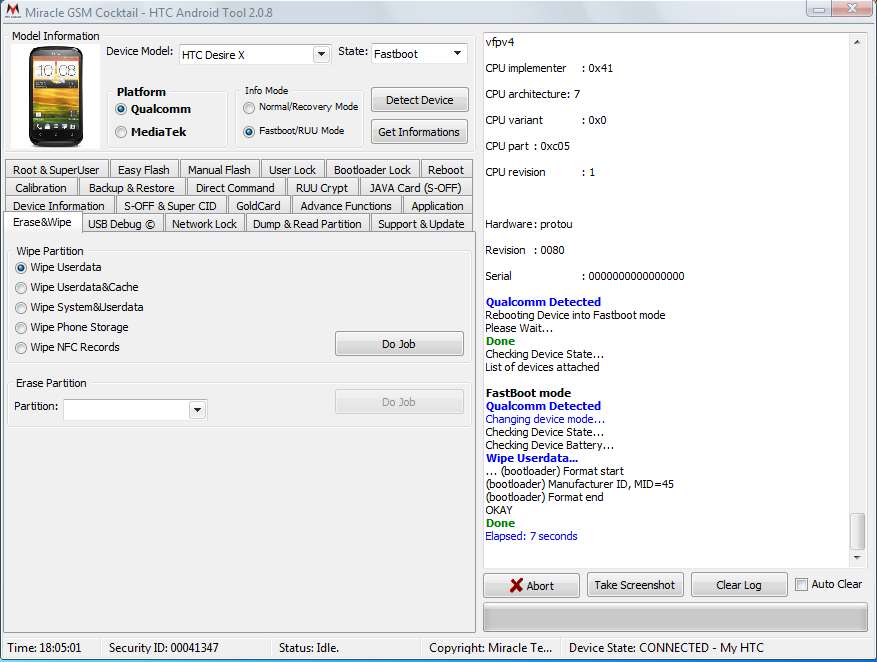The image size is (877, 662).
Task: Click the Abort button with red X
Action: tap(531, 585)
